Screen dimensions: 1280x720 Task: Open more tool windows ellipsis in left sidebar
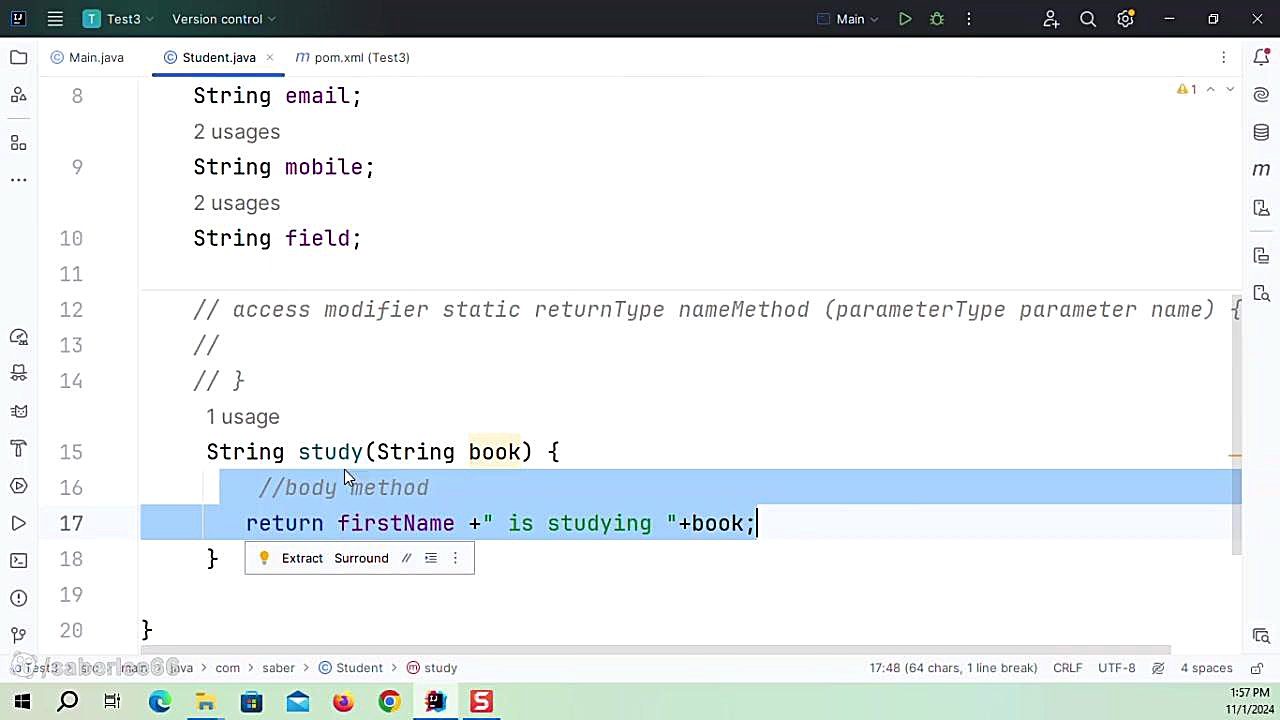(x=18, y=180)
